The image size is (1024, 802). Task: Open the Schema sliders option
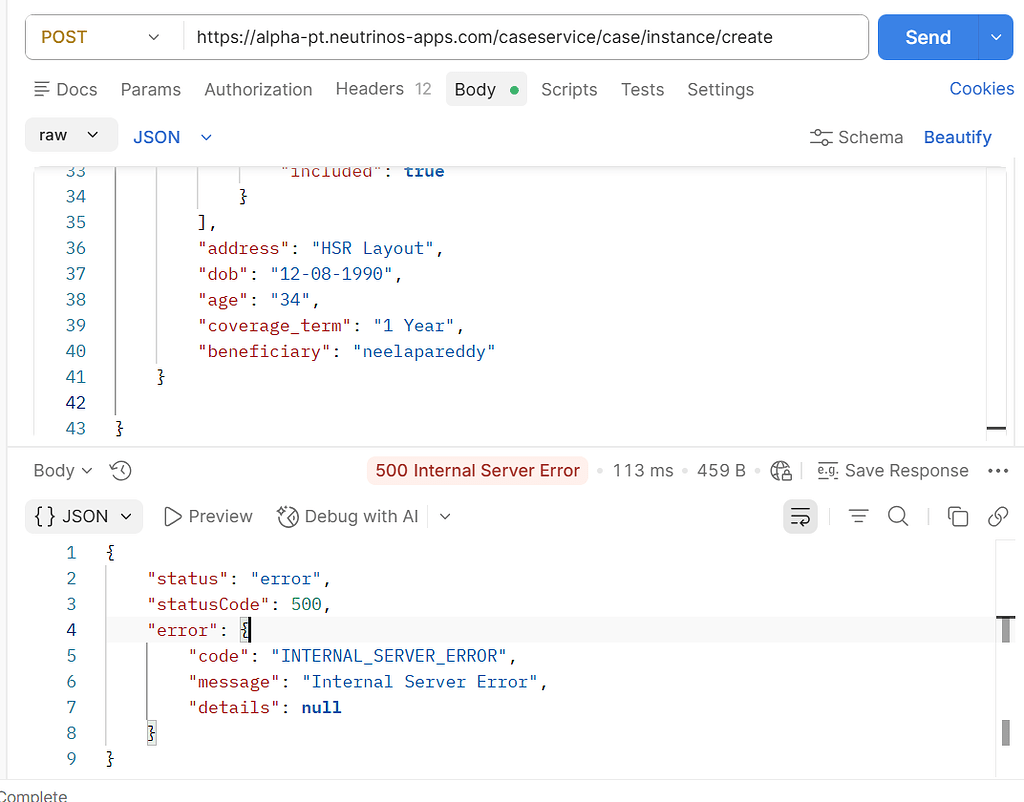click(x=856, y=137)
